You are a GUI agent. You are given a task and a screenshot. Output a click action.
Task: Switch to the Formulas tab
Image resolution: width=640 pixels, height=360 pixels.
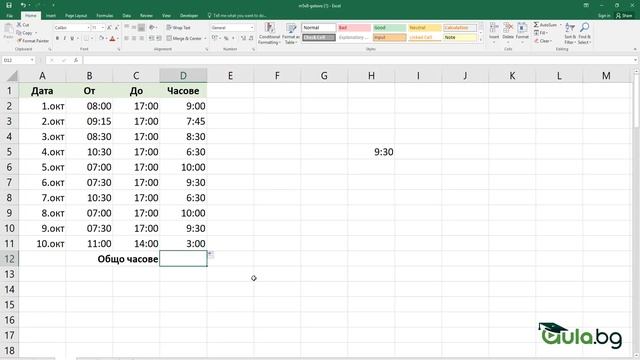click(x=104, y=16)
